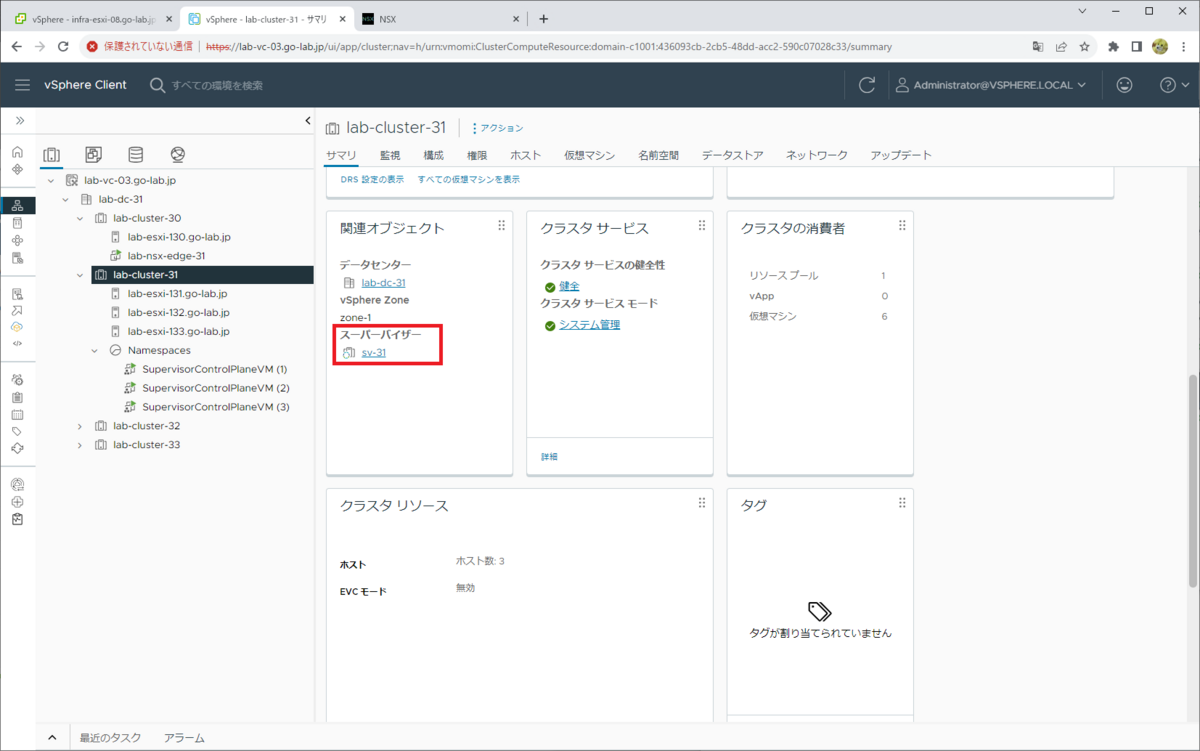Collapse the inventory tree panel
The image size is (1200, 751).
click(x=307, y=121)
